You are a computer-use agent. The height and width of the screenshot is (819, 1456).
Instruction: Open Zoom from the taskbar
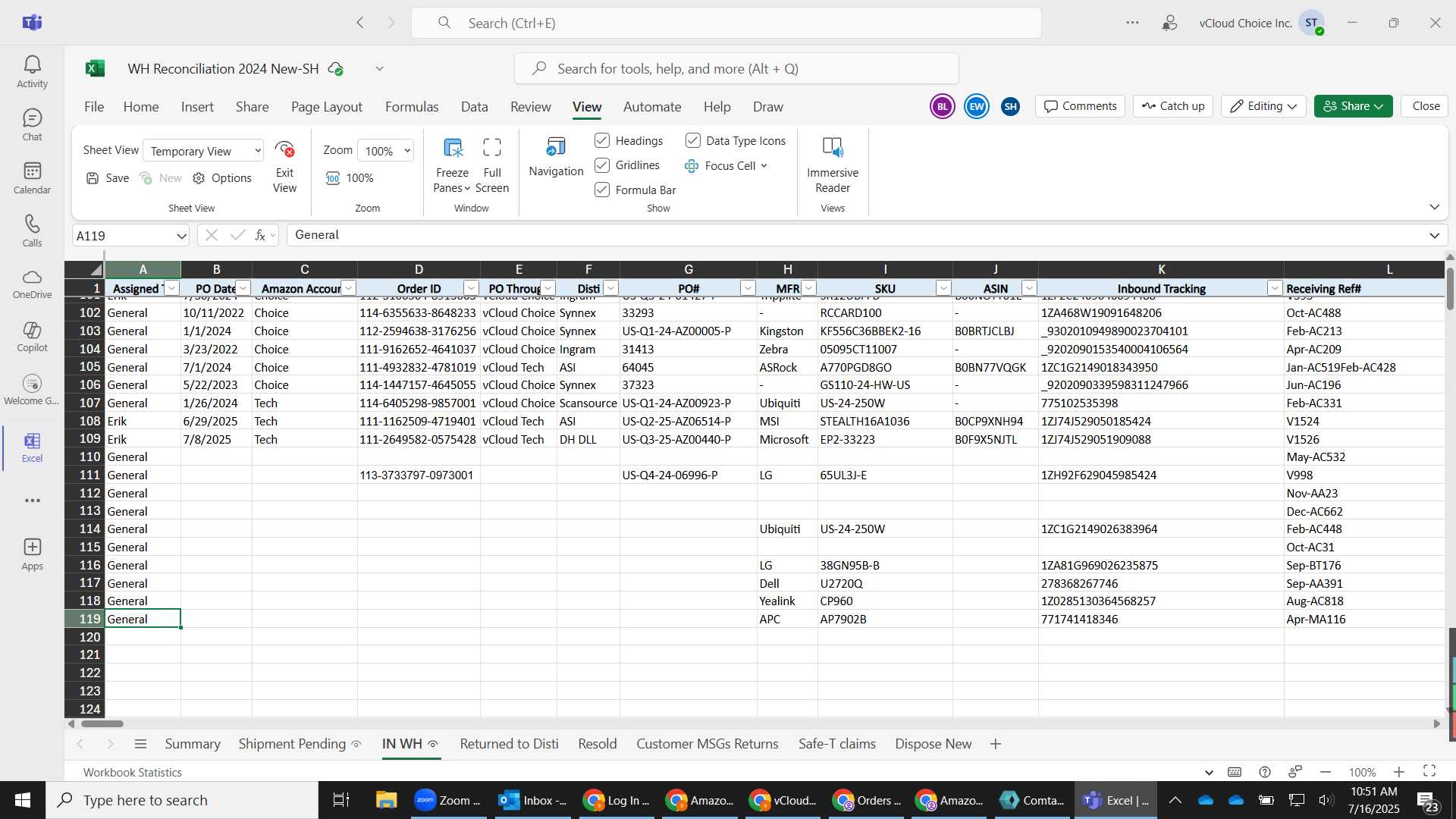[450, 800]
